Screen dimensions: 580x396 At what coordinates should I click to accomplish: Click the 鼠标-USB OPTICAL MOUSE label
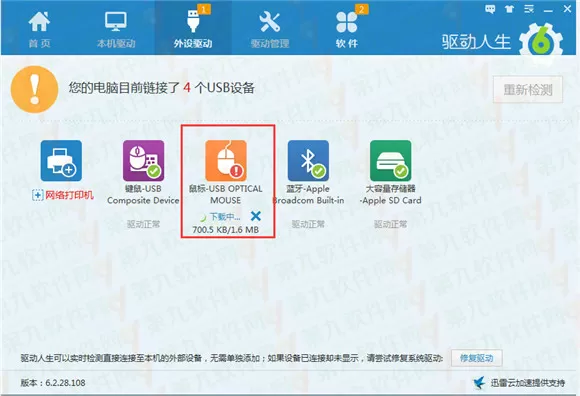pyautogui.click(x=226, y=194)
